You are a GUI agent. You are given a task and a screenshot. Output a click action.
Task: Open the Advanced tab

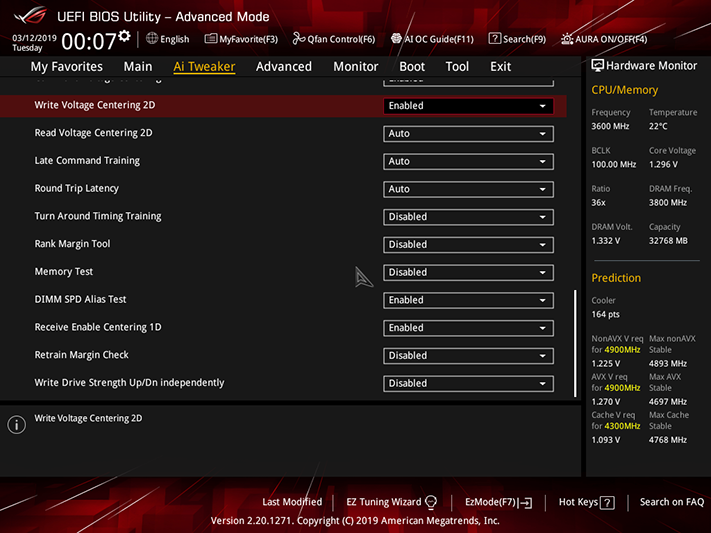click(x=284, y=67)
